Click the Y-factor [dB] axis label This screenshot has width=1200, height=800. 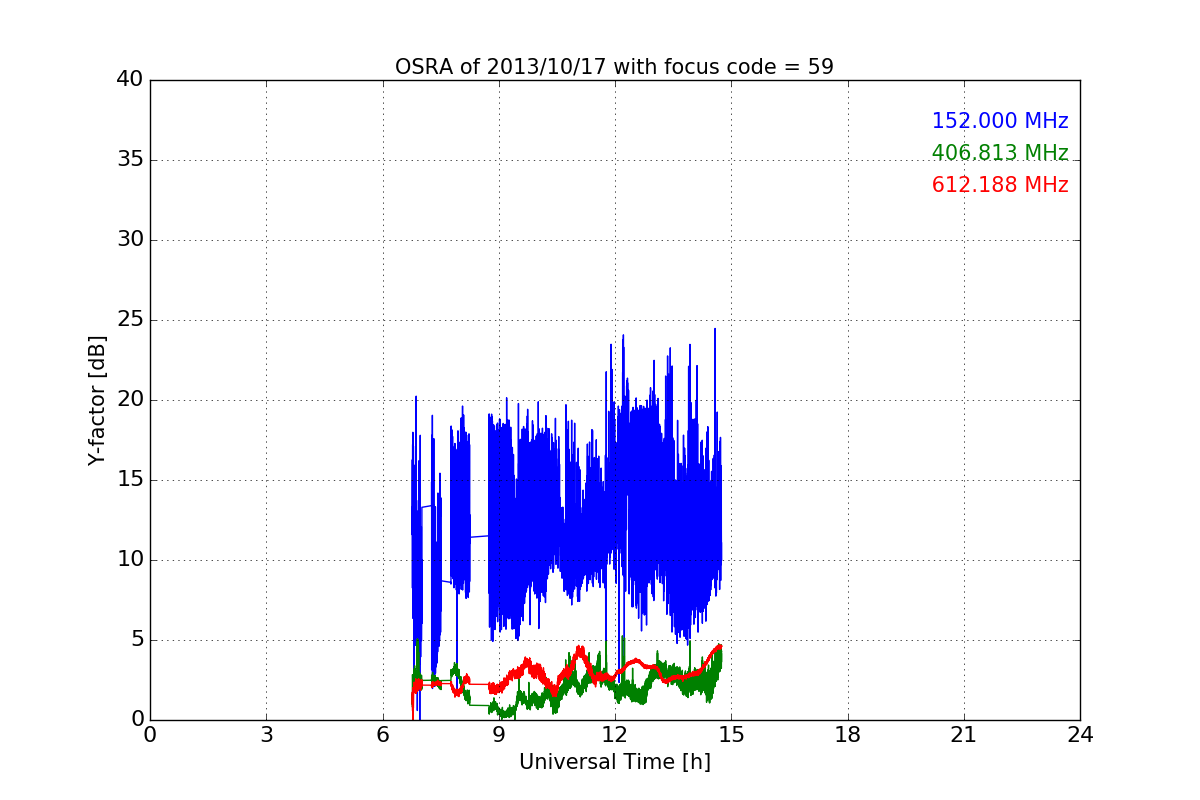click(x=97, y=400)
